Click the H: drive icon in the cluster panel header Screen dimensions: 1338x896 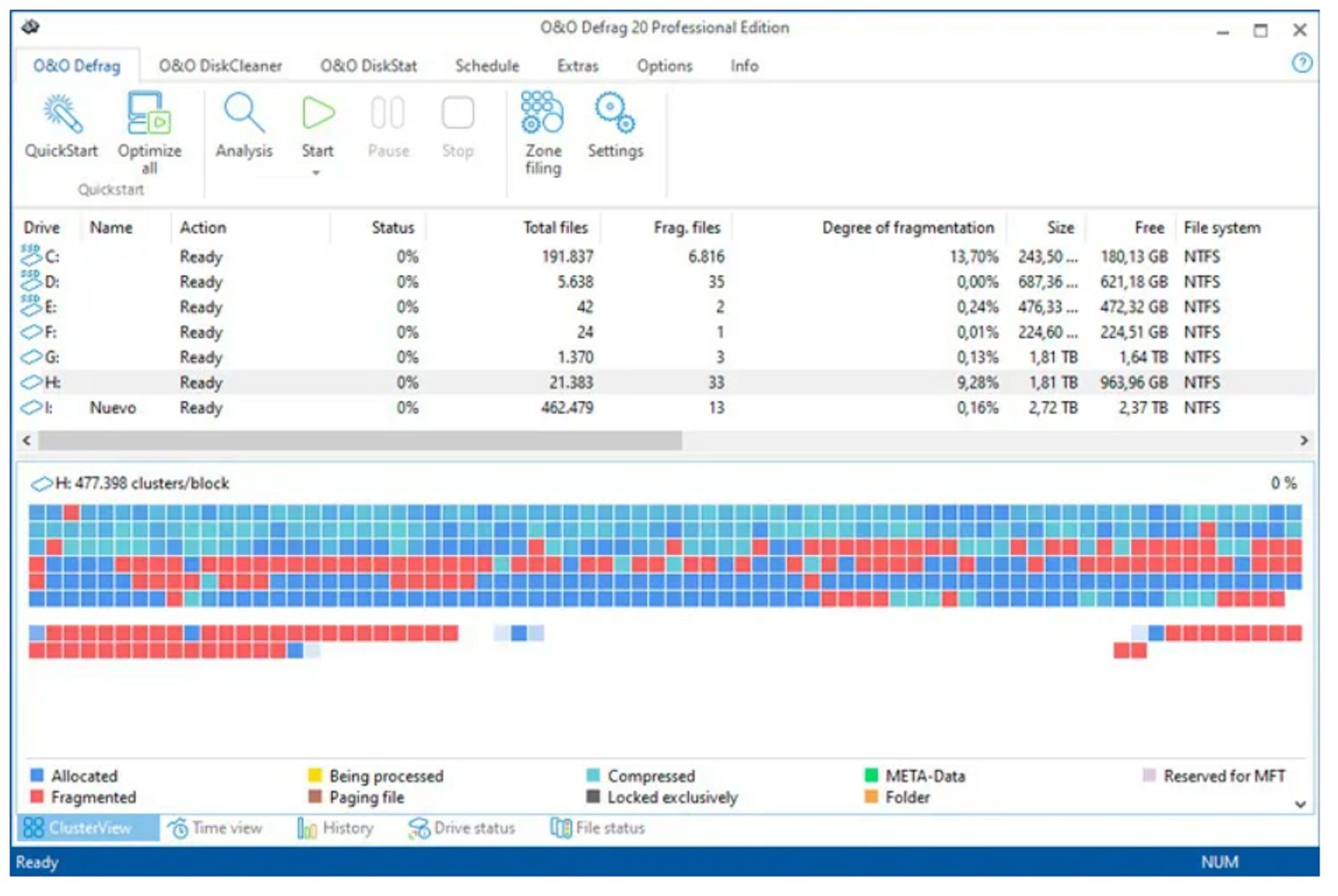pos(42,484)
